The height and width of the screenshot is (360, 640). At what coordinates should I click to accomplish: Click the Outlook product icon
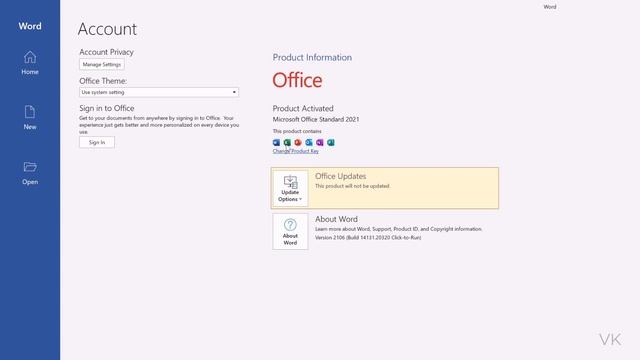(x=309, y=142)
